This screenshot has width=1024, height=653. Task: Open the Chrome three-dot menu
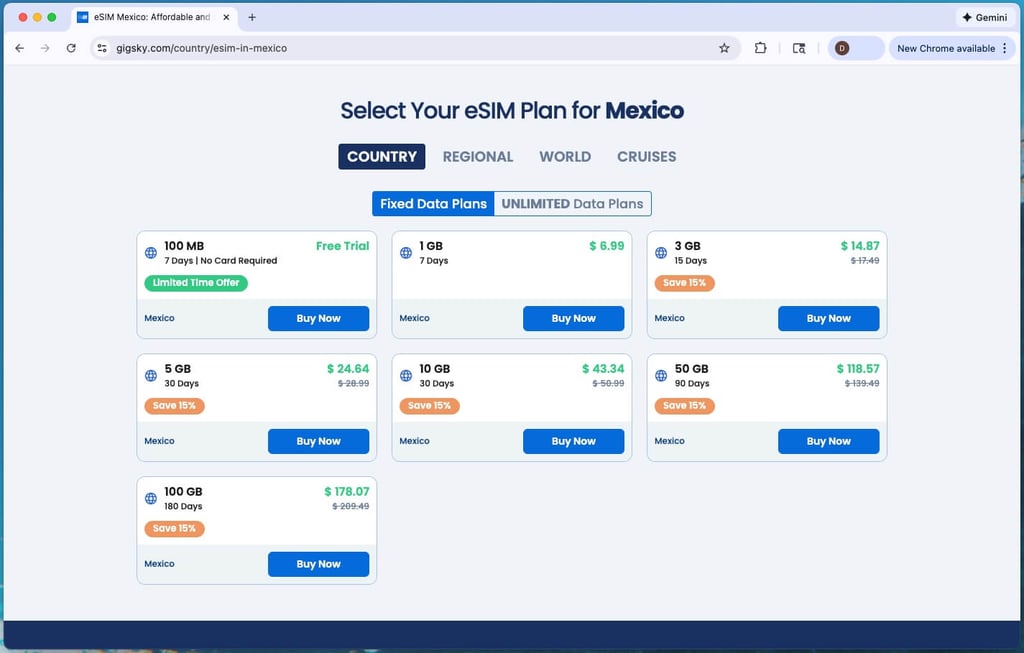coord(1004,48)
